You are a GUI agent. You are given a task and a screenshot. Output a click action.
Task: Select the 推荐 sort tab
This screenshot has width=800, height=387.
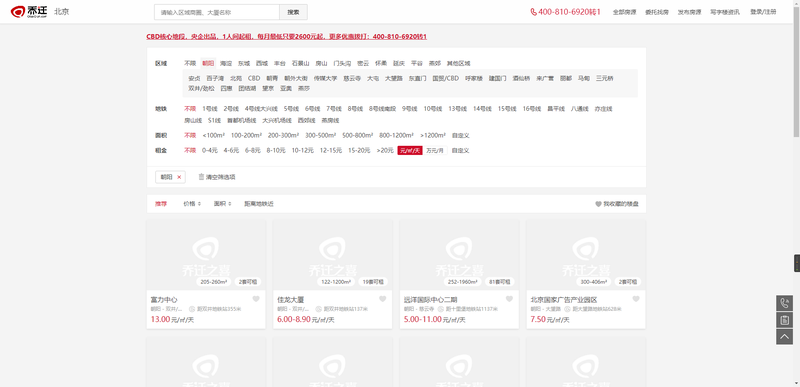(161, 204)
